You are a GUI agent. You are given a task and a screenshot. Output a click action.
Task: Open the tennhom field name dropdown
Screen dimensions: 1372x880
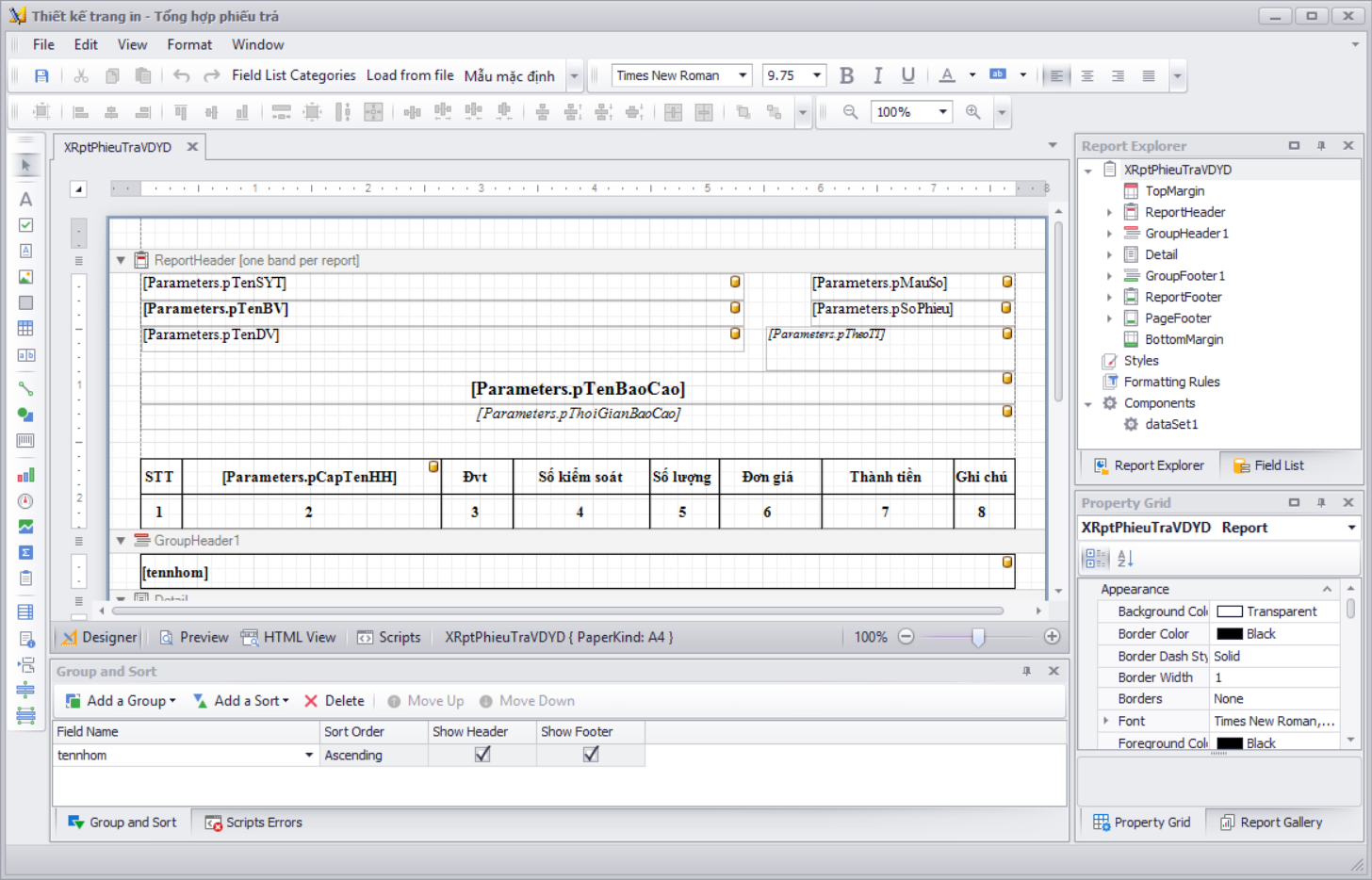[308, 755]
